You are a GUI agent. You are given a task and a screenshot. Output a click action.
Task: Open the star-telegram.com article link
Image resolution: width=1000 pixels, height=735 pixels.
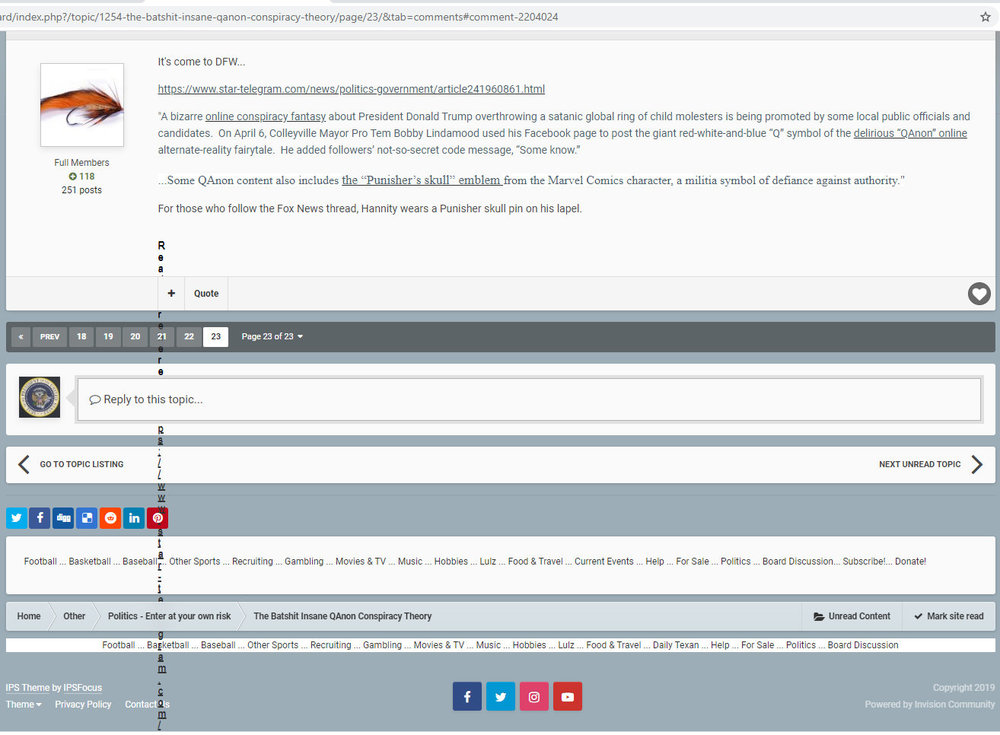pyautogui.click(x=351, y=89)
